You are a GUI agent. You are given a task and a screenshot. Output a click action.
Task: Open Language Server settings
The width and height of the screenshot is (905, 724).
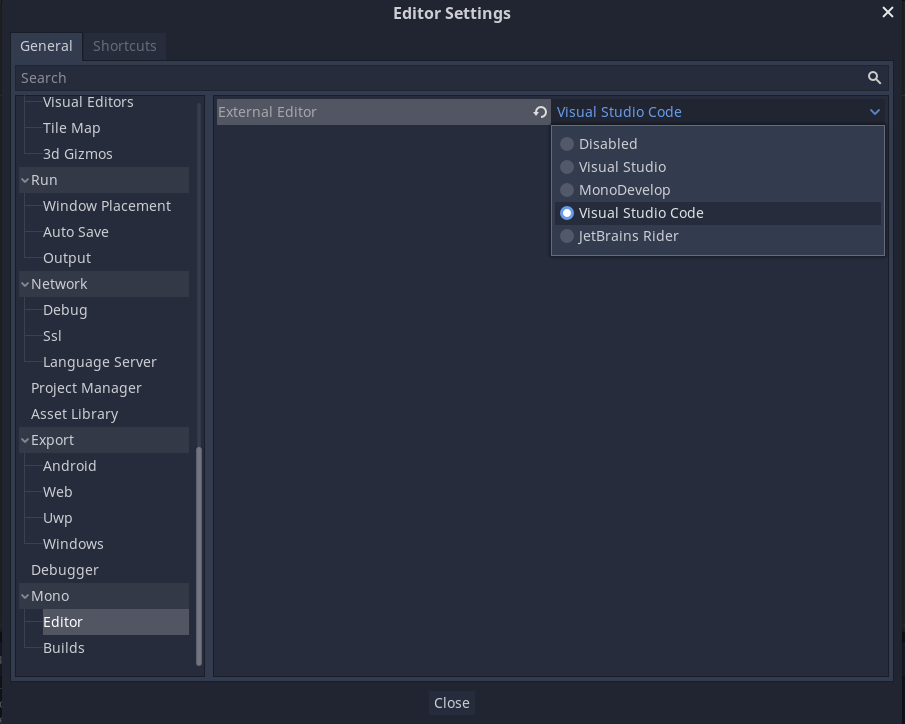(x=99, y=362)
